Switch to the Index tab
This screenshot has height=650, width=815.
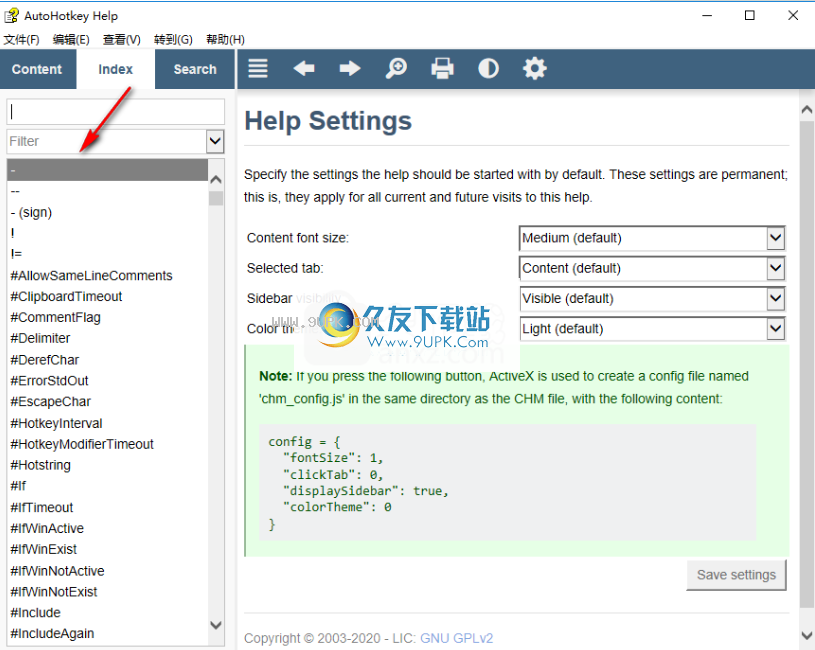coord(115,69)
